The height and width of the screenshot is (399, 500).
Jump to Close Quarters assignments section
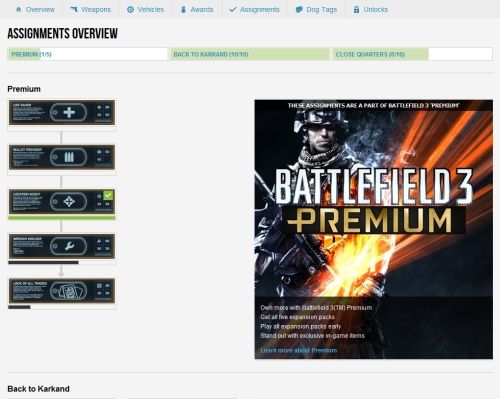pyautogui.click(x=412, y=54)
